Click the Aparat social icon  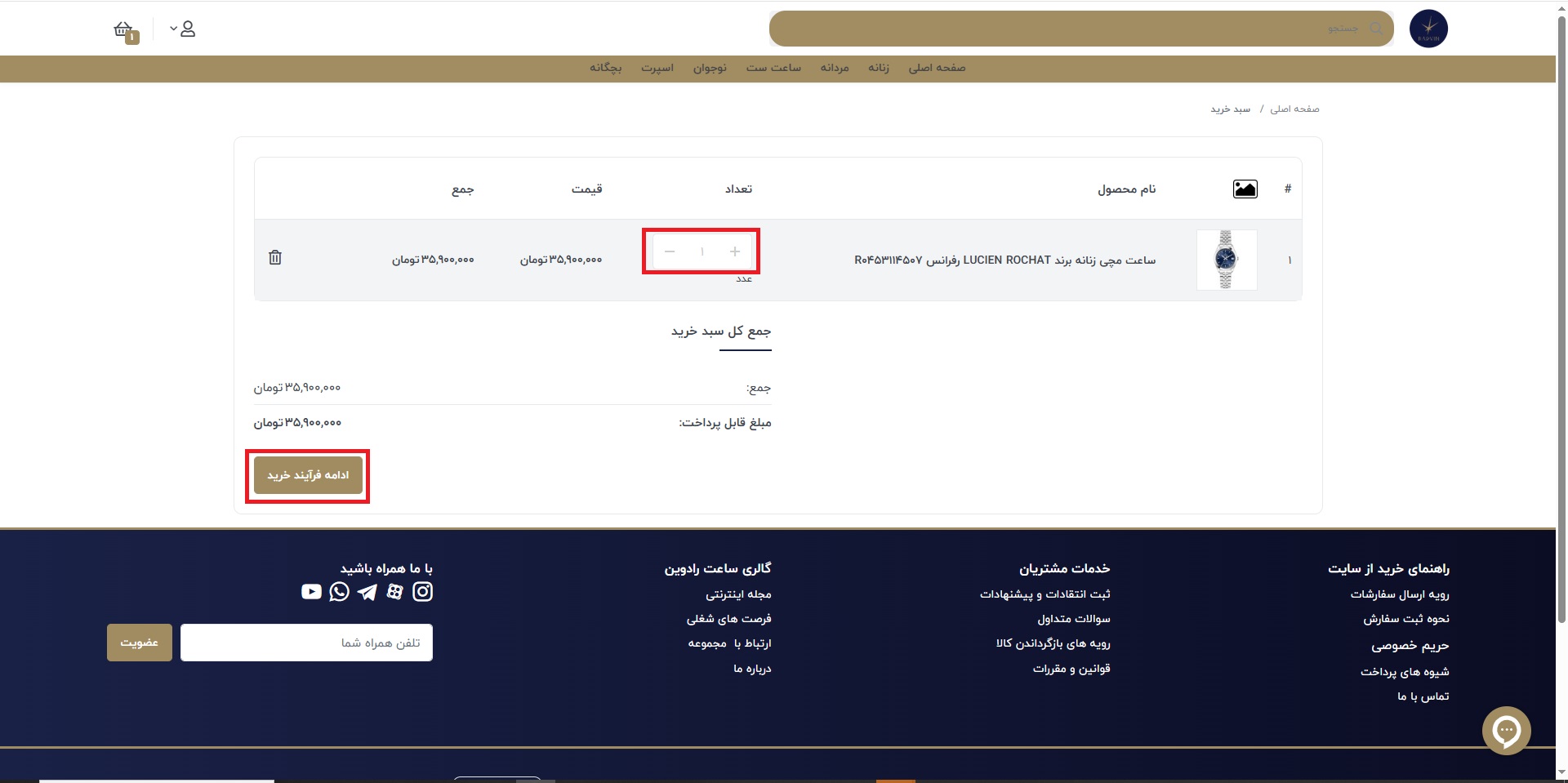click(x=395, y=592)
